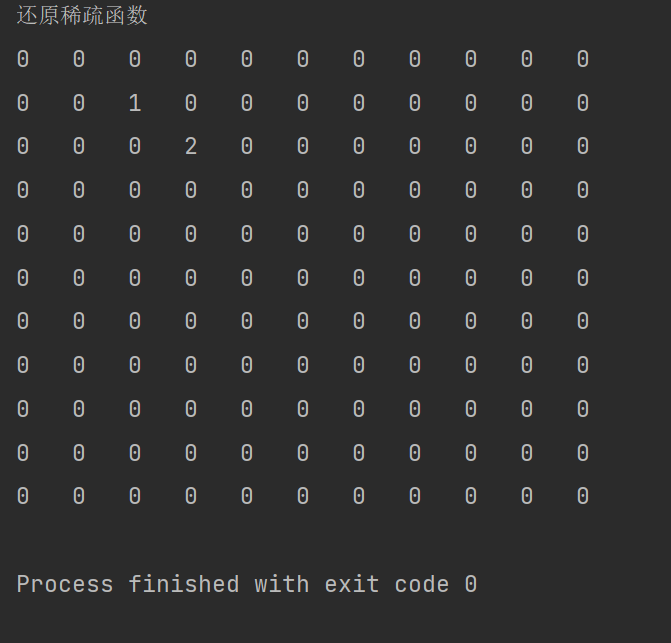This screenshot has height=643, width=671.
Task: Click the 还原稀疏函数 heading text
Action: [x=82, y=17]
